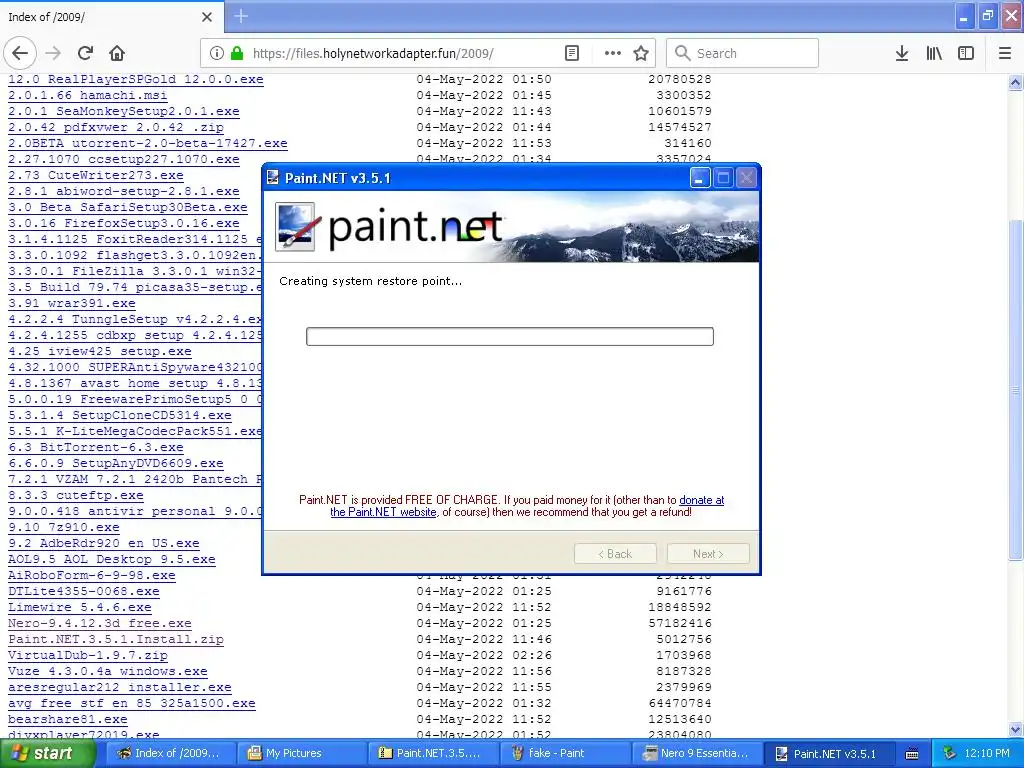Open abiword-setup-2.8.1.exe link
This screenshot has height=768, width=1024.
point(123,191)
